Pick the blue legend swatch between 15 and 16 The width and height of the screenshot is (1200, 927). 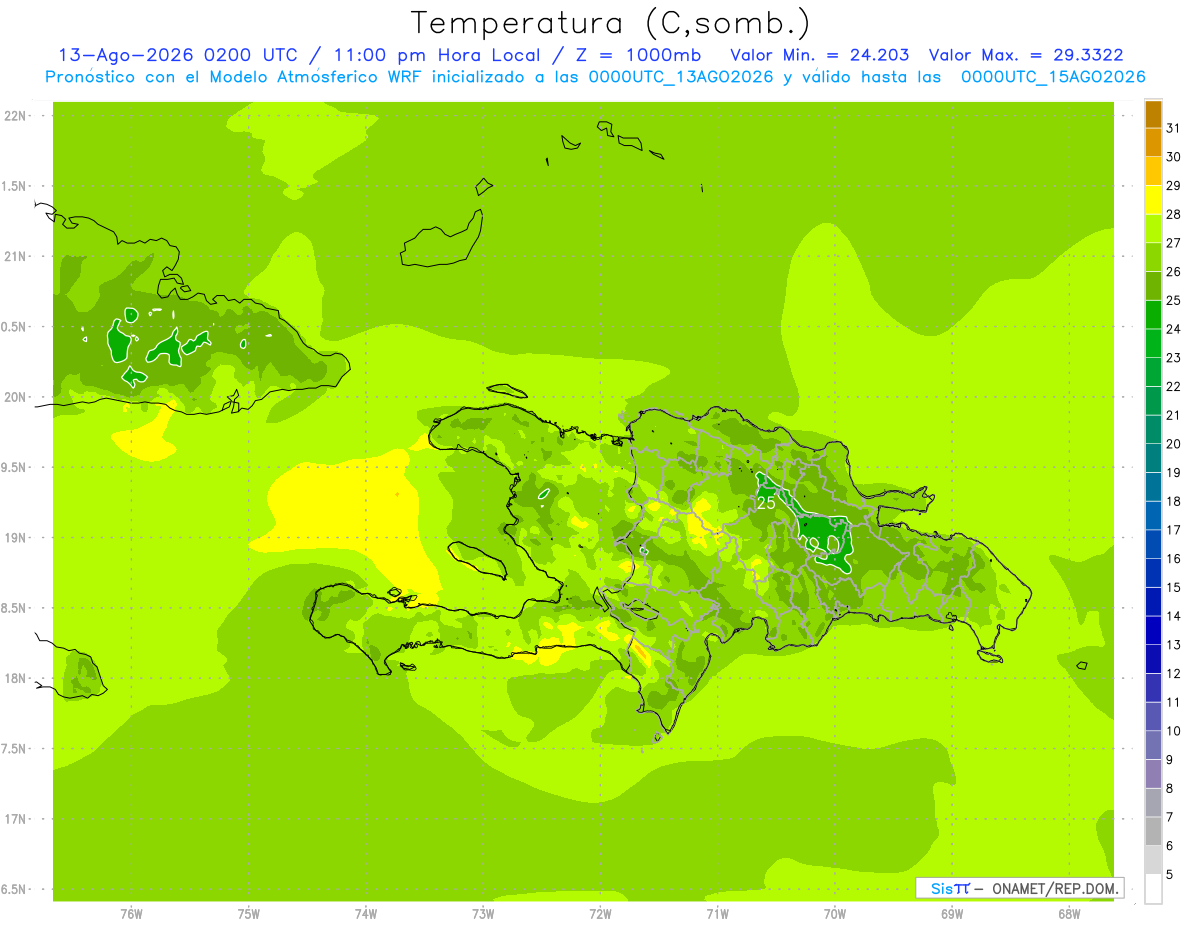coord(1153,573)
